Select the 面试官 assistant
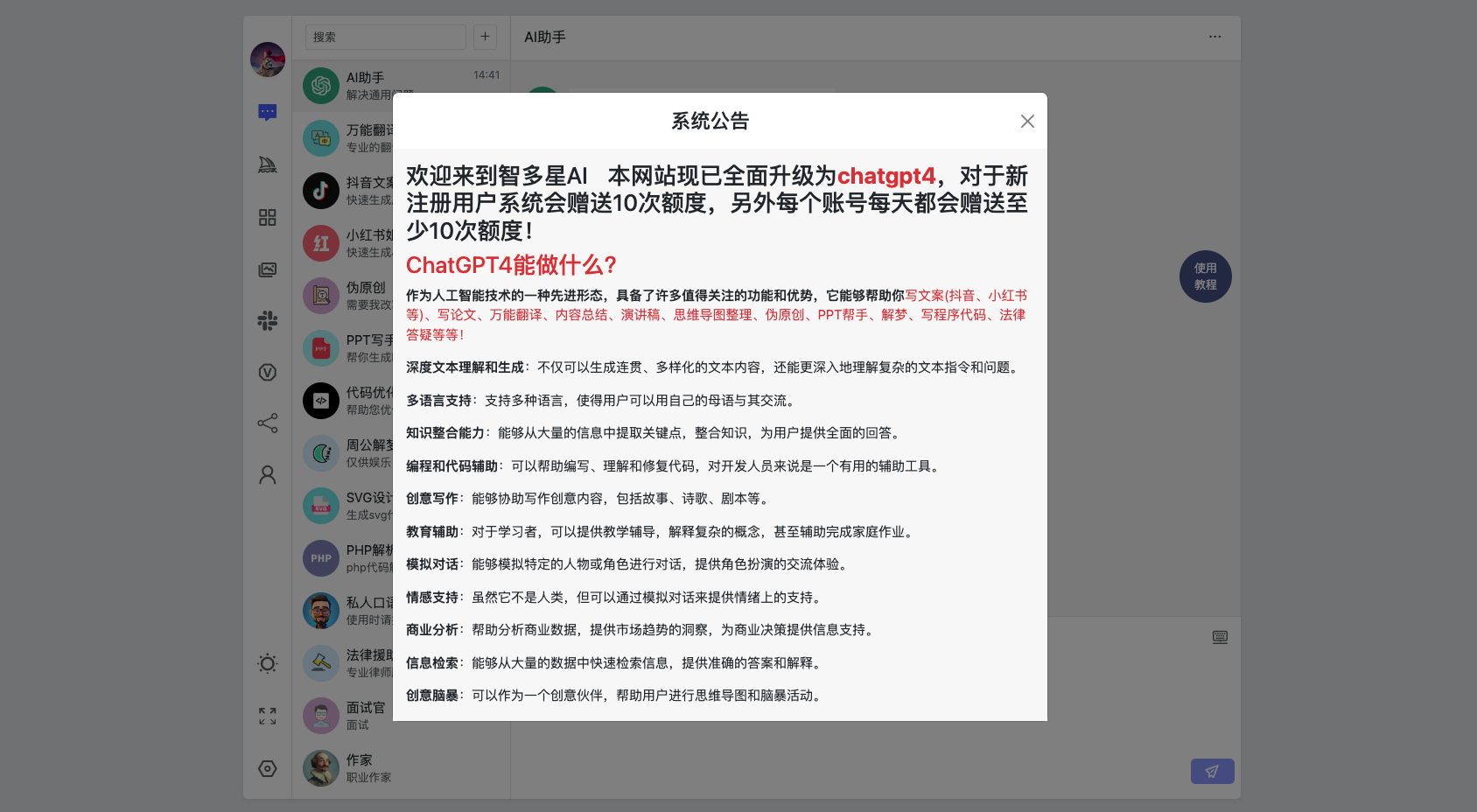The image size is (1477, 812). click(401, 716)
